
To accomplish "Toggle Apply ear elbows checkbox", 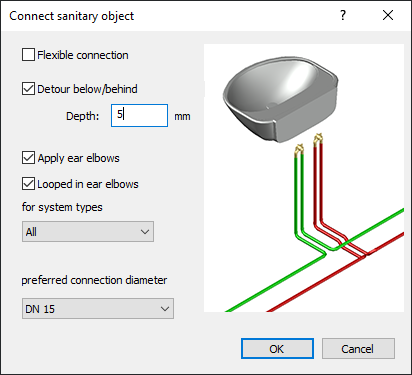I will pos(28,158).
